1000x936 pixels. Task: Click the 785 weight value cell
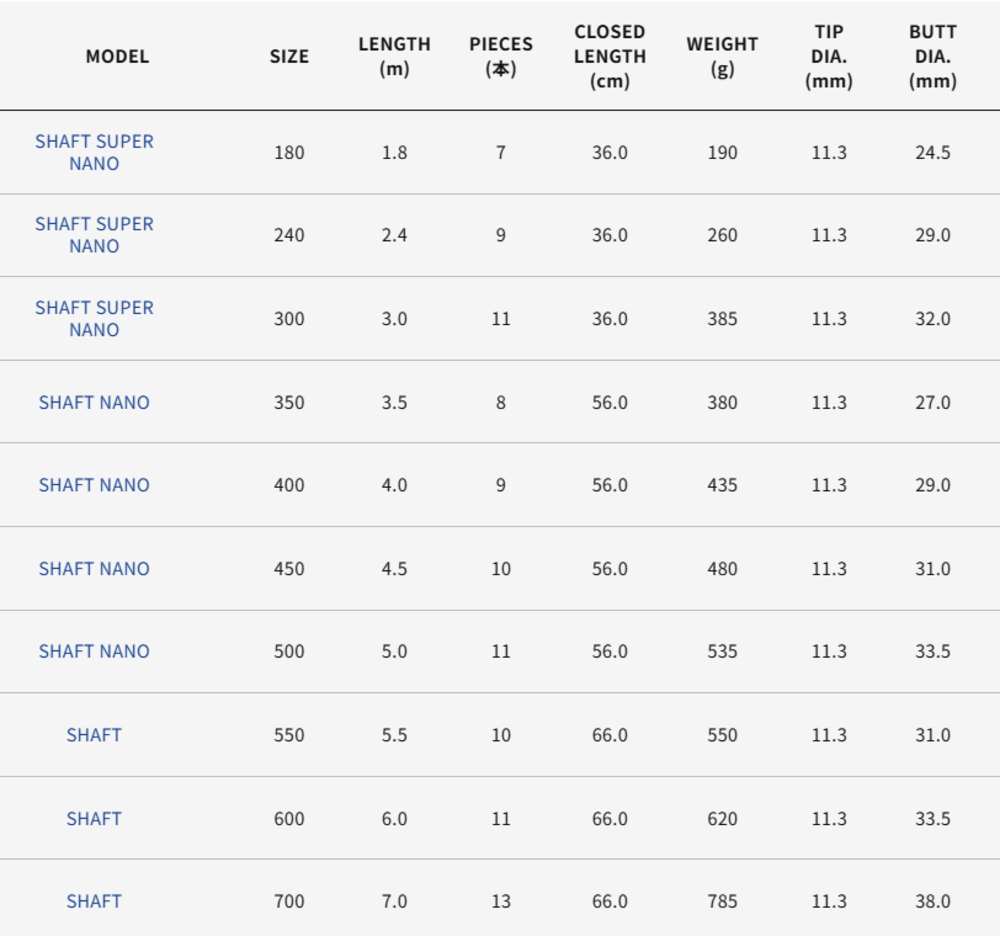point(722,901)
